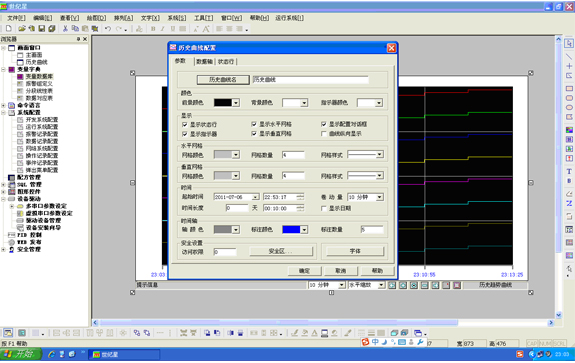Click Windows 开始 Start button
The image size is (575, 363).
click(20, 354)
